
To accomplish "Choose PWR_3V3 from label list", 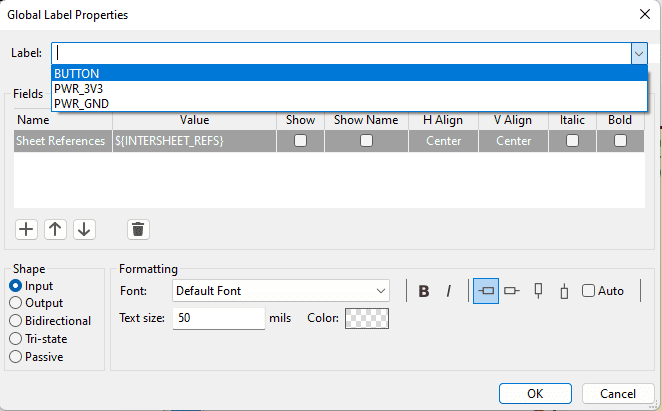I will [x=349, y=89].
